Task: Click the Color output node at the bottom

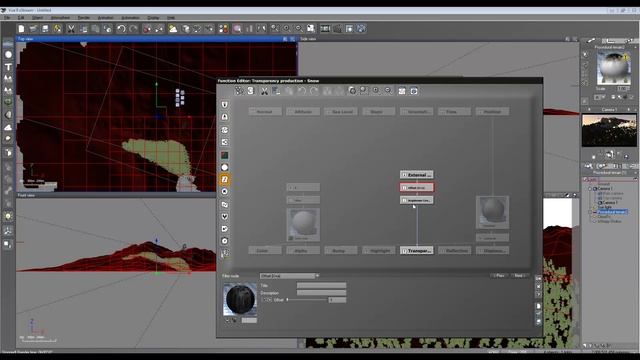Action: pyautogui.click(x=265, y=251)
